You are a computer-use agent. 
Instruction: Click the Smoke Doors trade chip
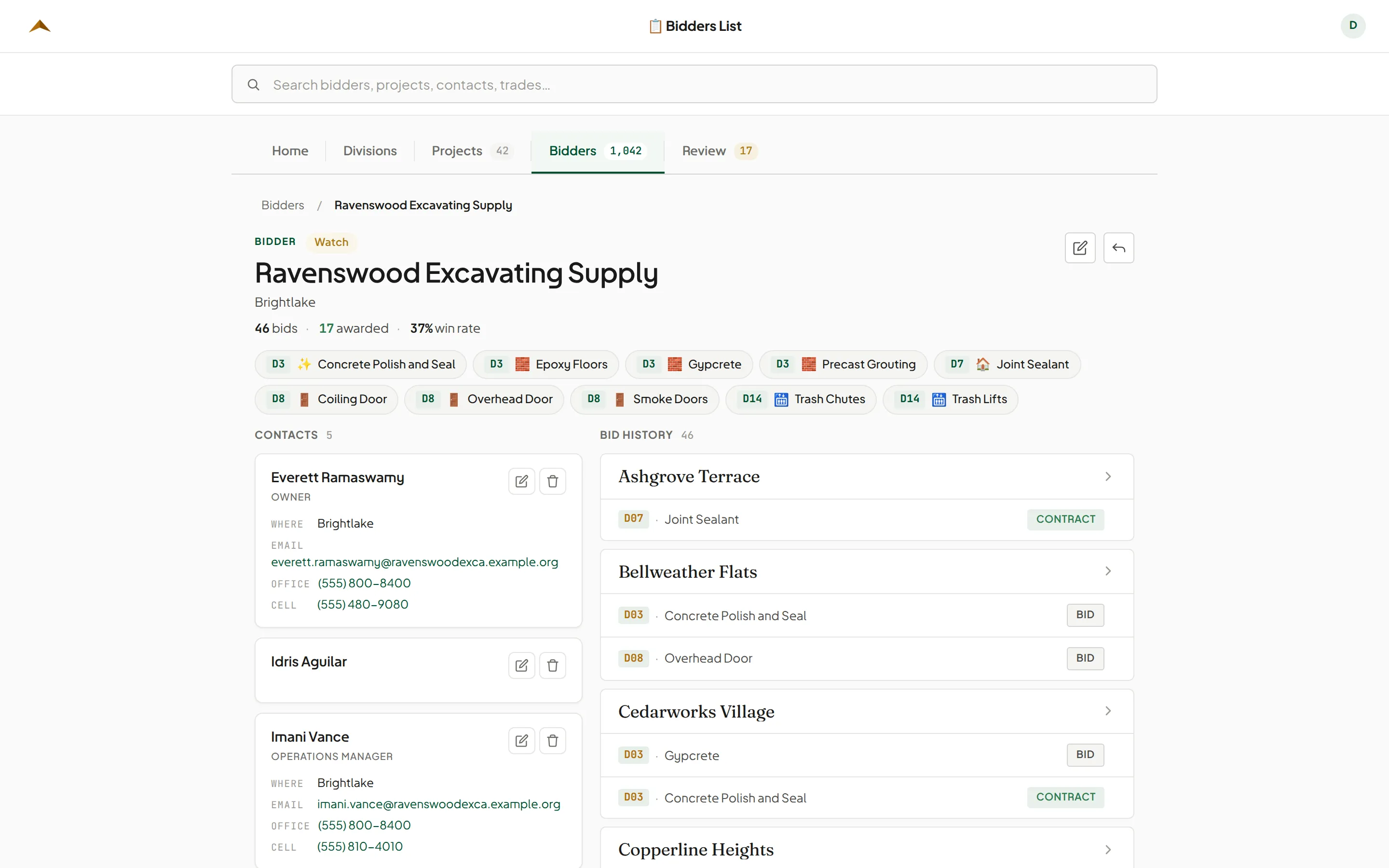click(644, 400)
